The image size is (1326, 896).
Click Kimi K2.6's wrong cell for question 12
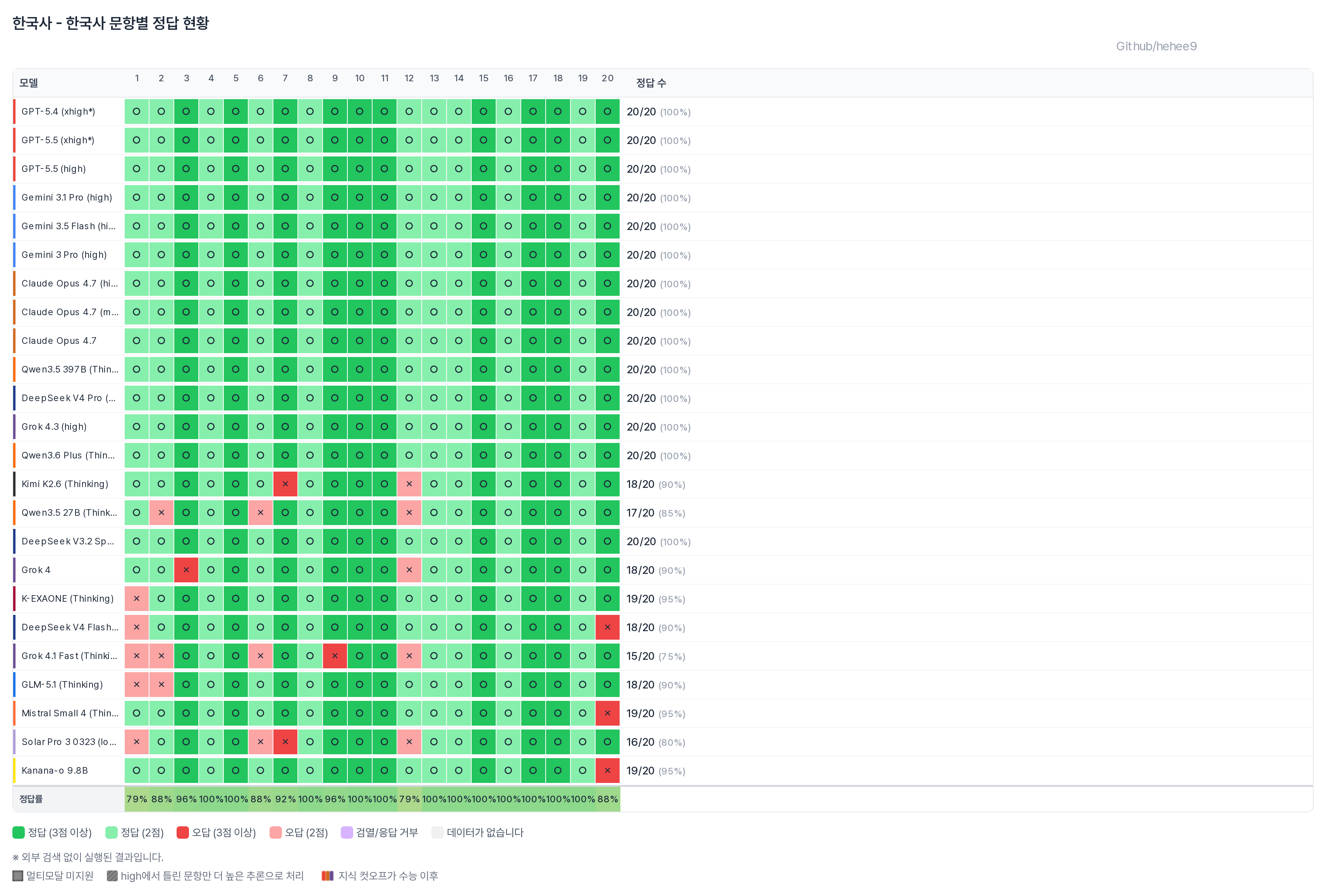pos(409,484)
